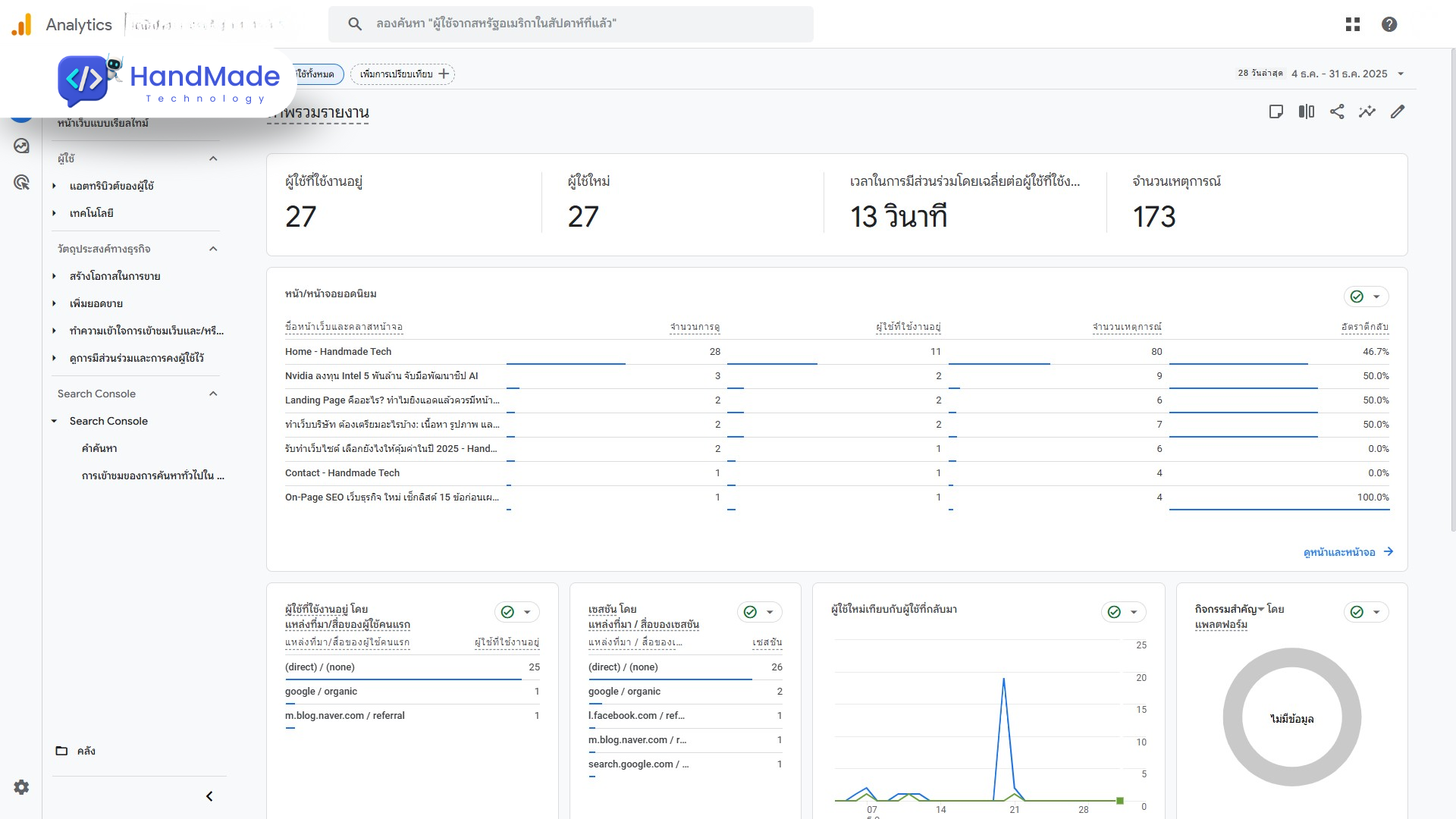Open the Insights sparkline icon
The width and height of the screenshot is (1456, 819).
[1367, 111]
